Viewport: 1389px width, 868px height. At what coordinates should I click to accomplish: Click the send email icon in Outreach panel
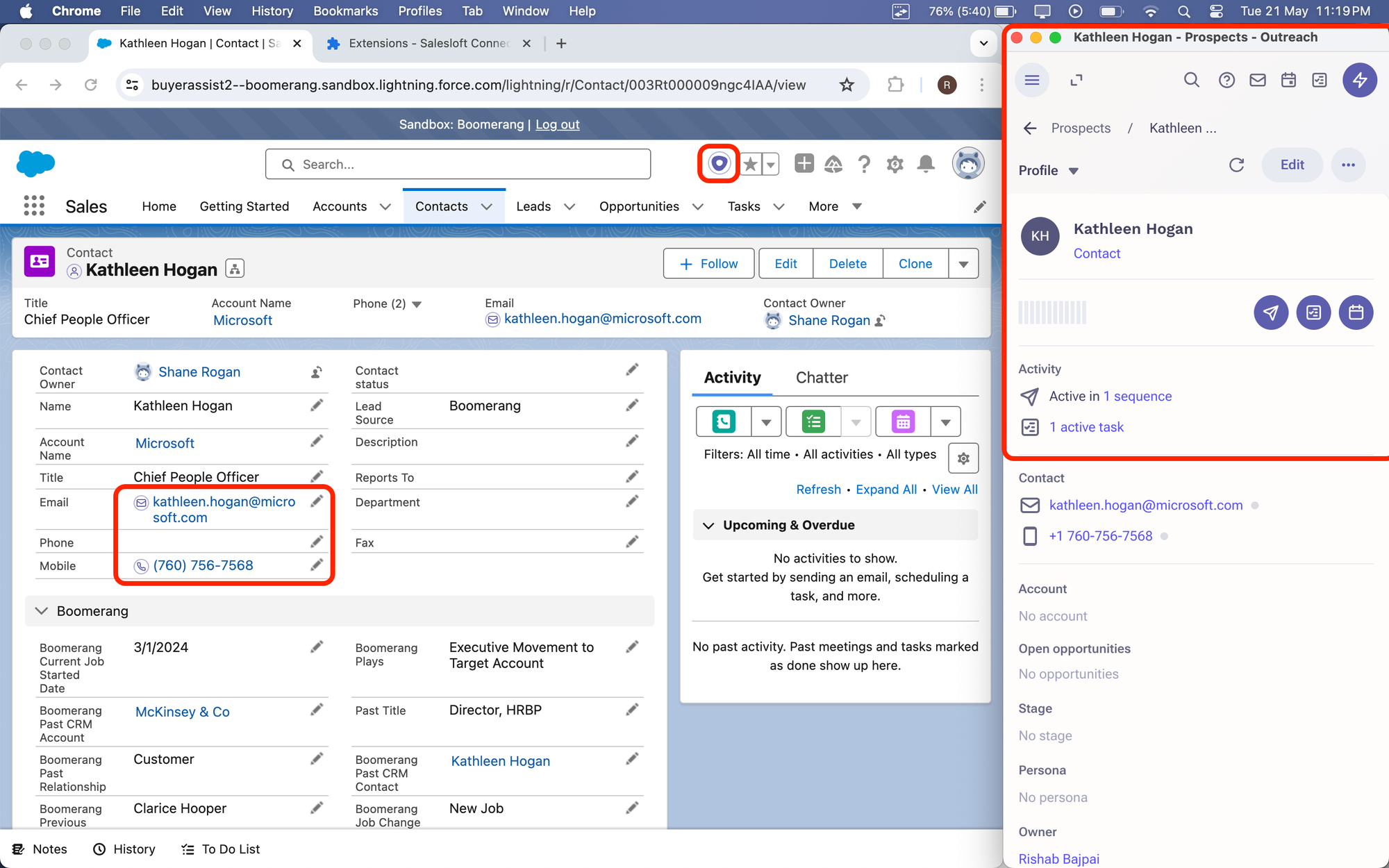coord(1270,312)
